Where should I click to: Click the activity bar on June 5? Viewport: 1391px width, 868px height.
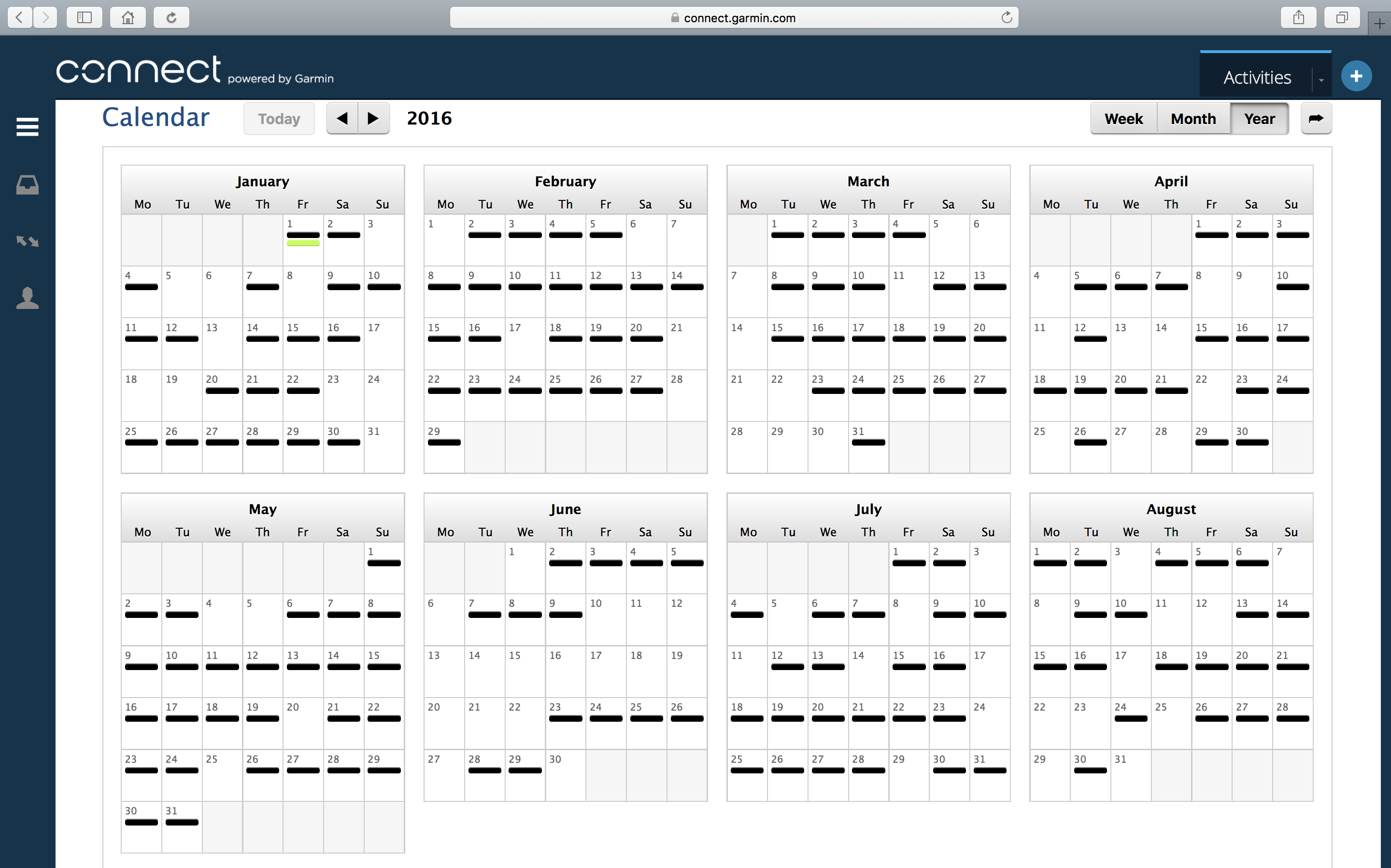click(687, 562)
